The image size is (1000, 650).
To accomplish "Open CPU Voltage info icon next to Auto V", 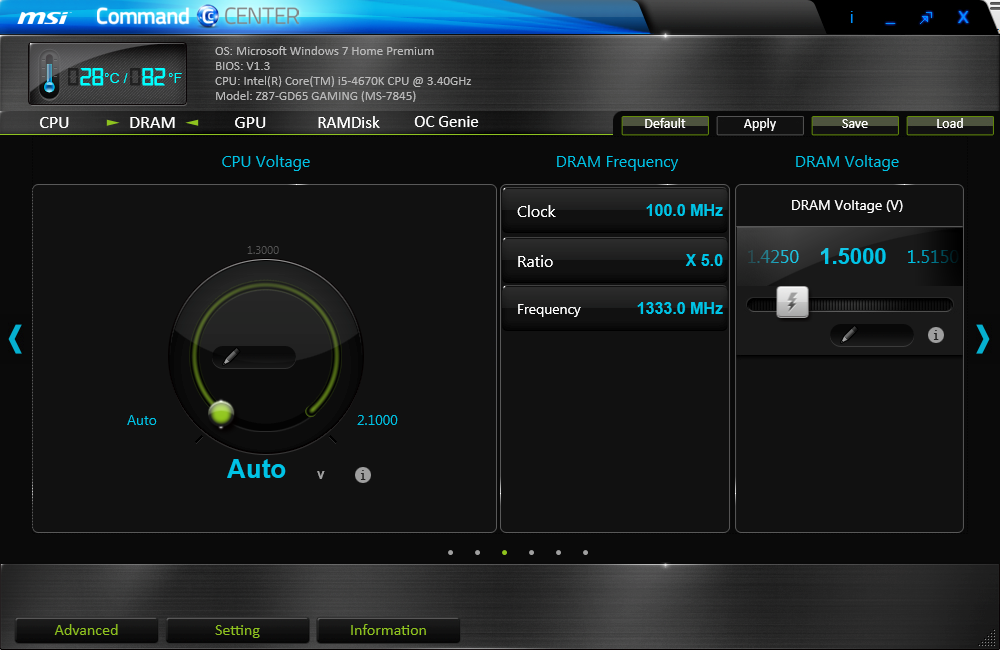I will (363, 475).
